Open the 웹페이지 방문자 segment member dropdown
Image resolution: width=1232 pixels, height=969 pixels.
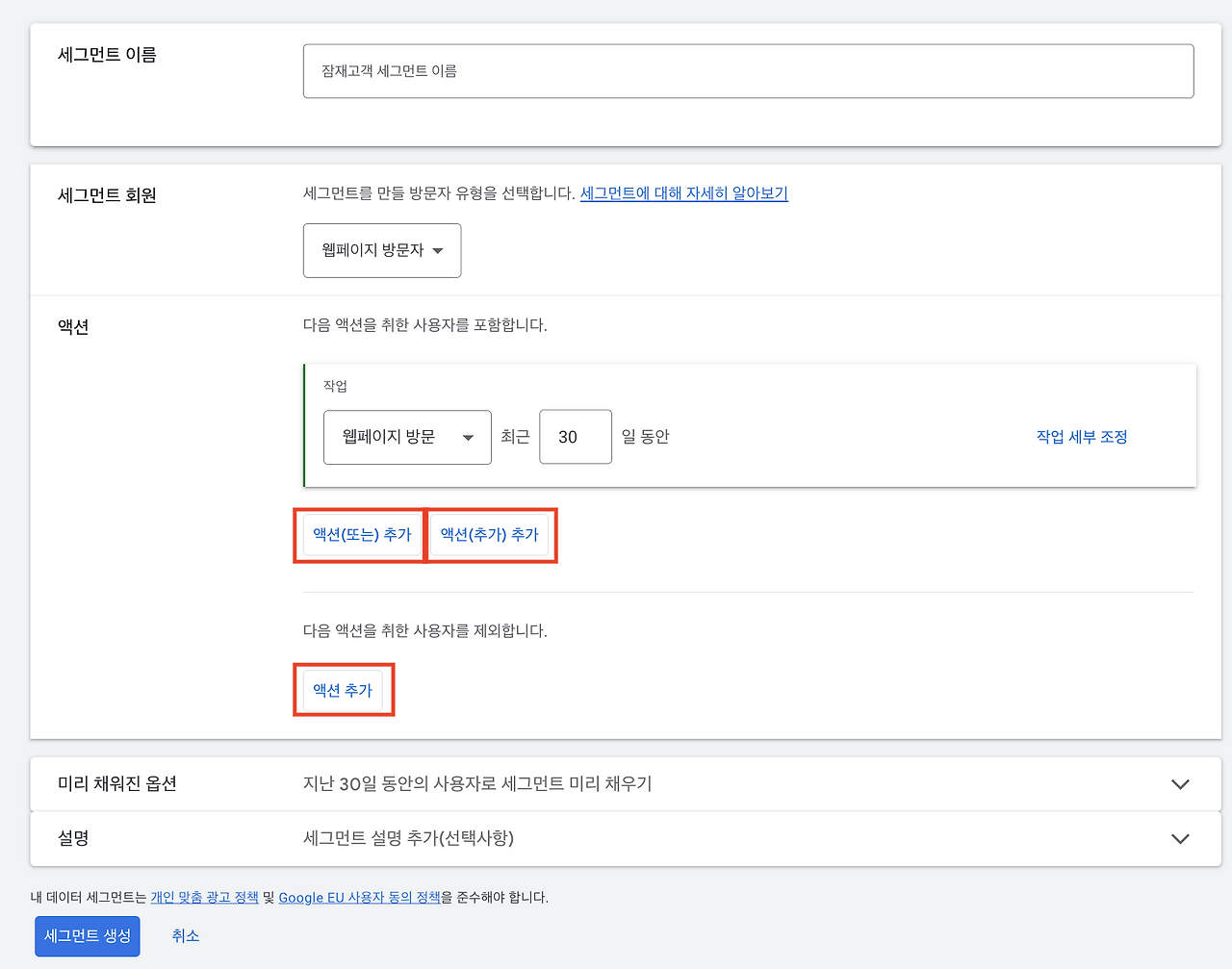(x=381, y=250)
